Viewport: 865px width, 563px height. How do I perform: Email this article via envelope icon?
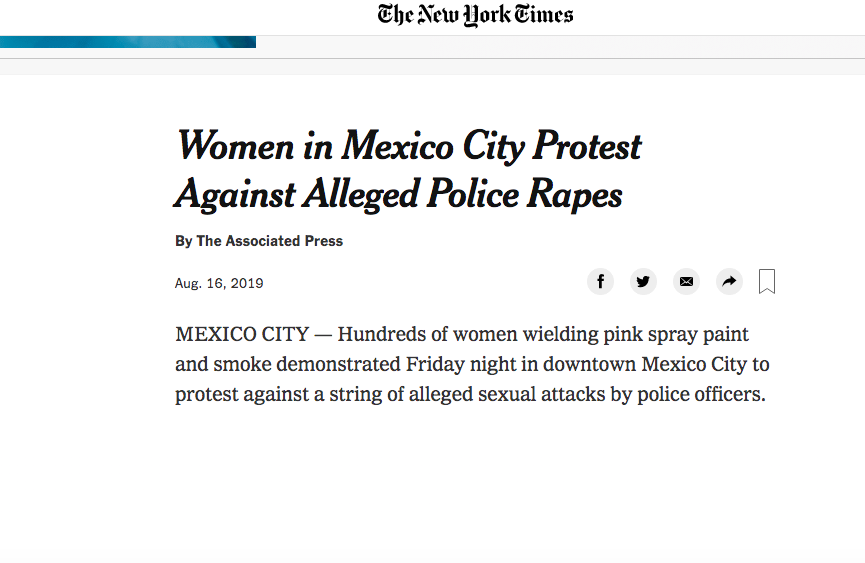[686, 282]
